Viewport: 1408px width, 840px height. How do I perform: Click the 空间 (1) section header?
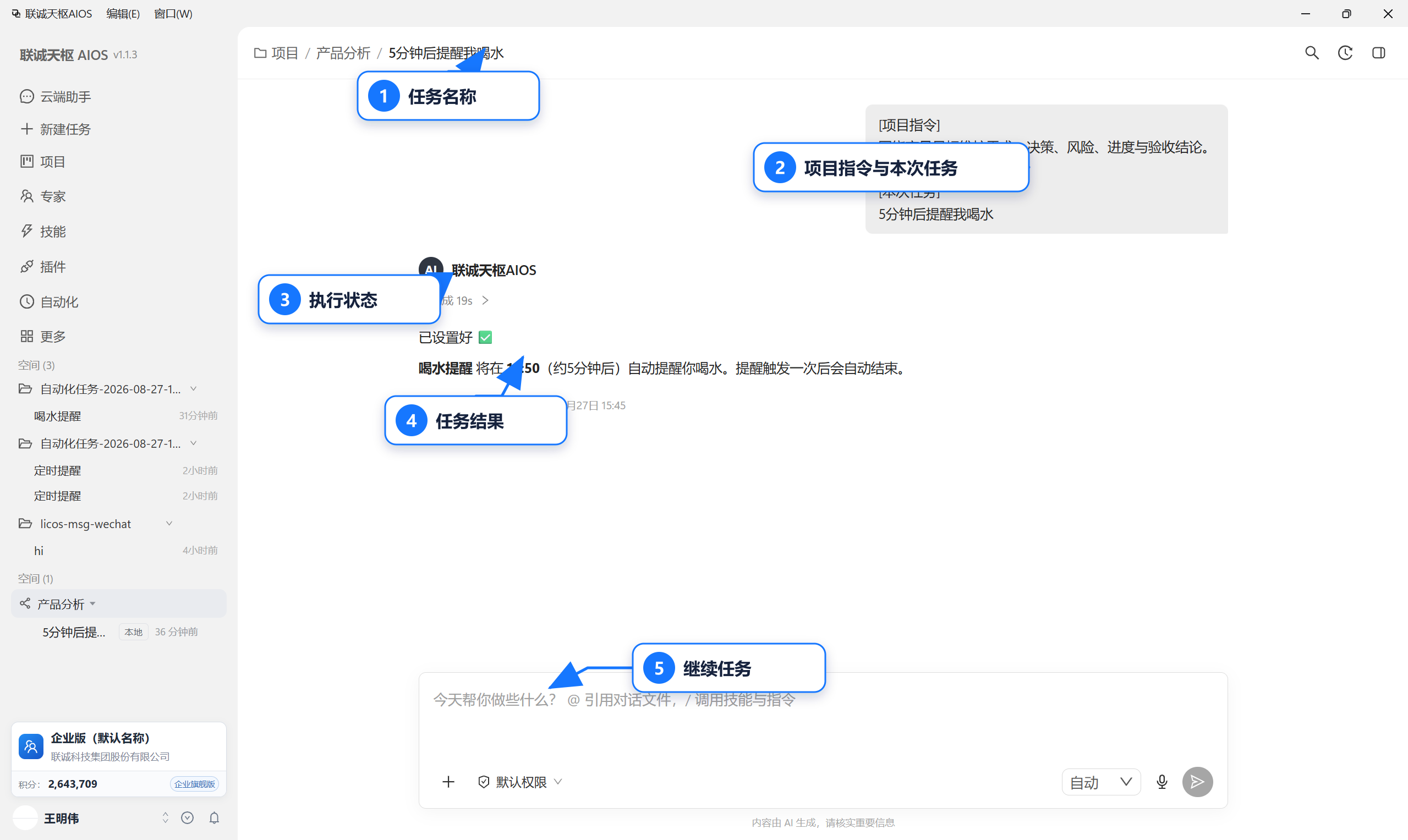click(x=35, y=579)
